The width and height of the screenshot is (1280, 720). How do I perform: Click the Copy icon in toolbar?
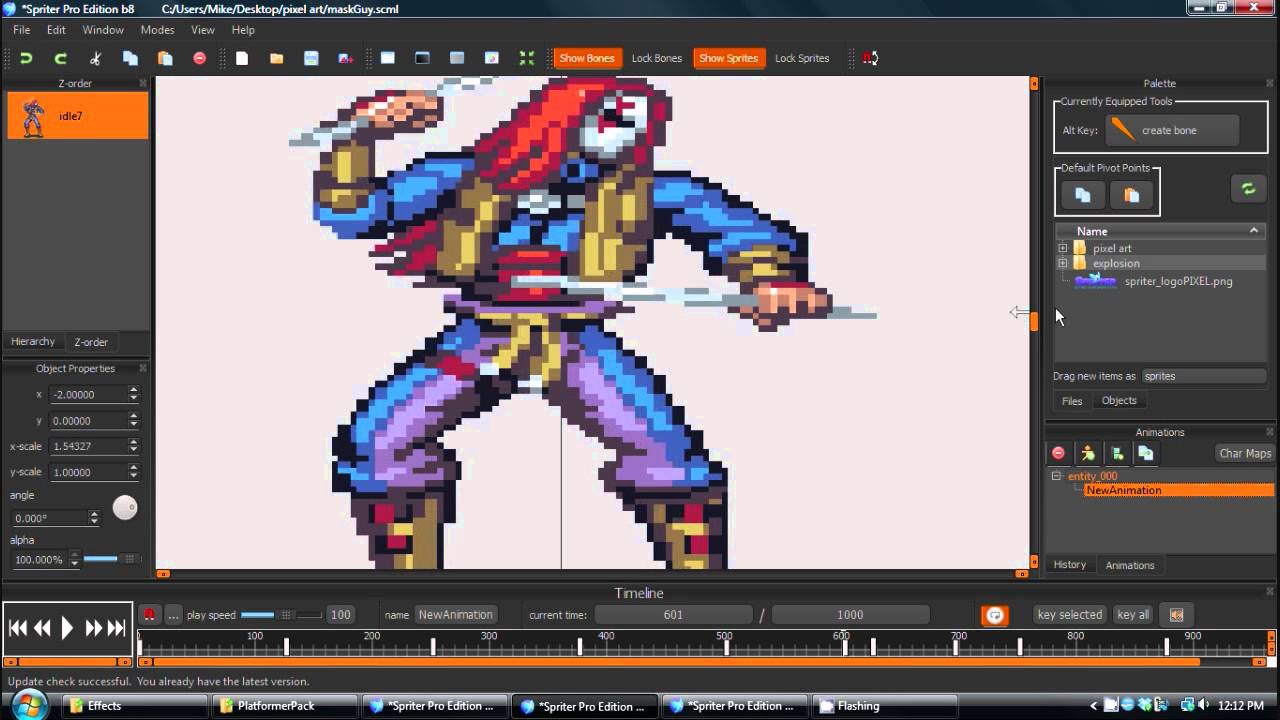pos(130,58)
